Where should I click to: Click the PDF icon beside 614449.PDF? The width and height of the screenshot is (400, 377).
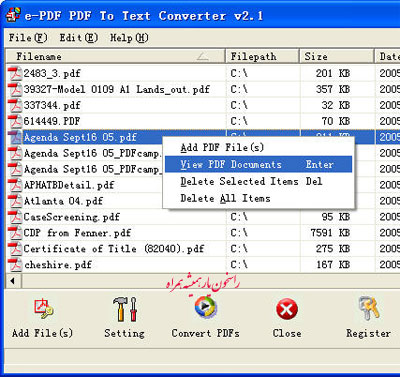tap(15, 121)
